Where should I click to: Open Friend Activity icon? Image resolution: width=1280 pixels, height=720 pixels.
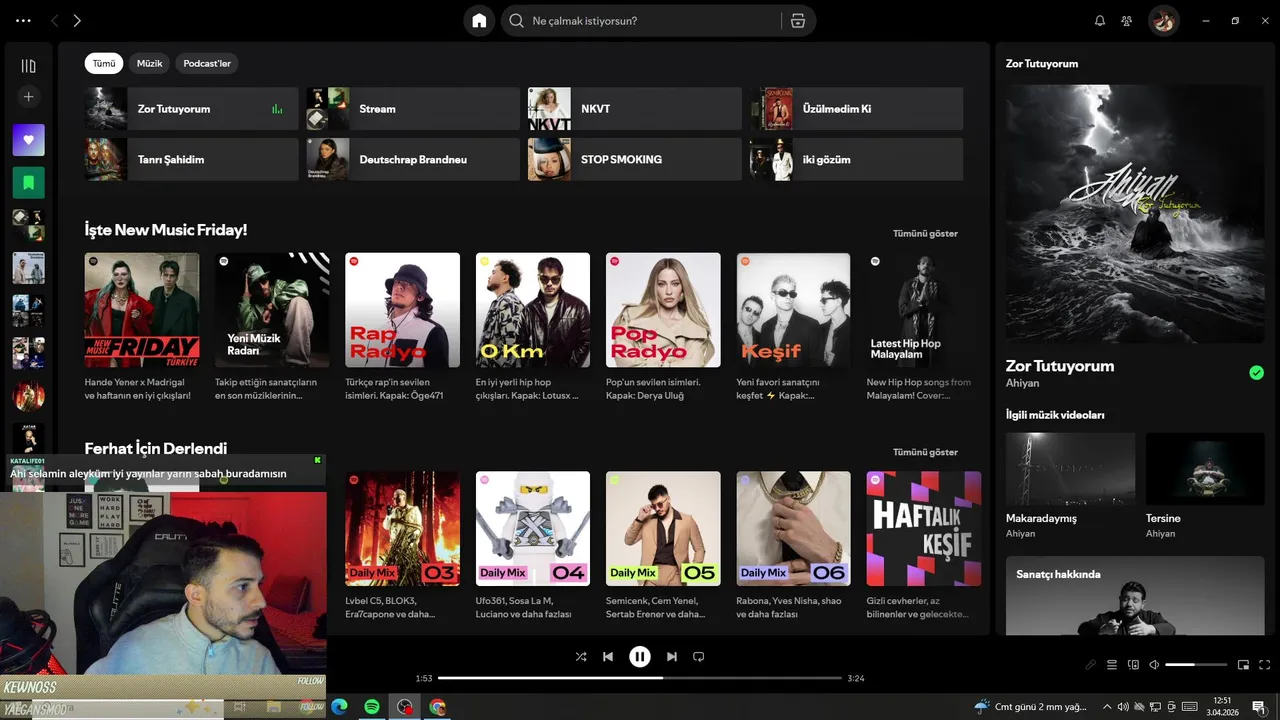(1127, 21)
